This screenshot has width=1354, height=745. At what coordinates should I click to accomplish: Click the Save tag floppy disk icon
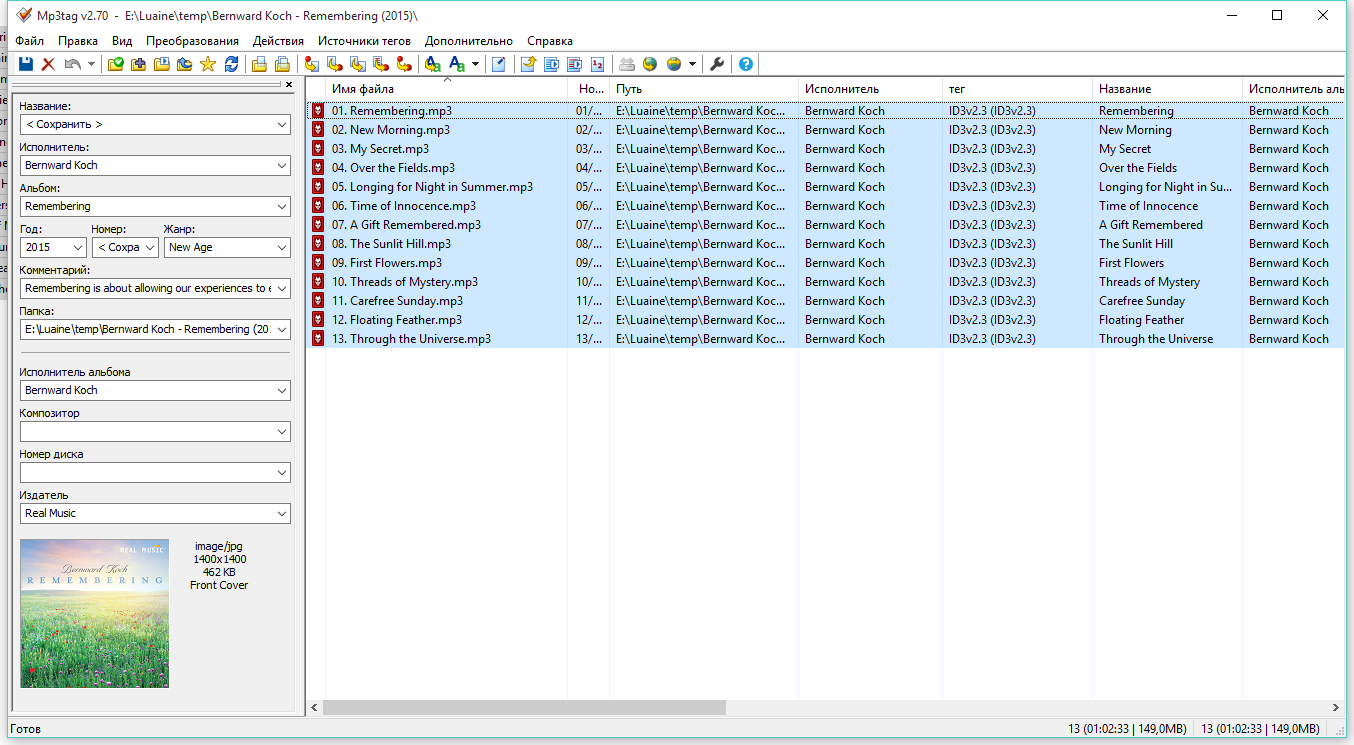click(x=26, y=64)
